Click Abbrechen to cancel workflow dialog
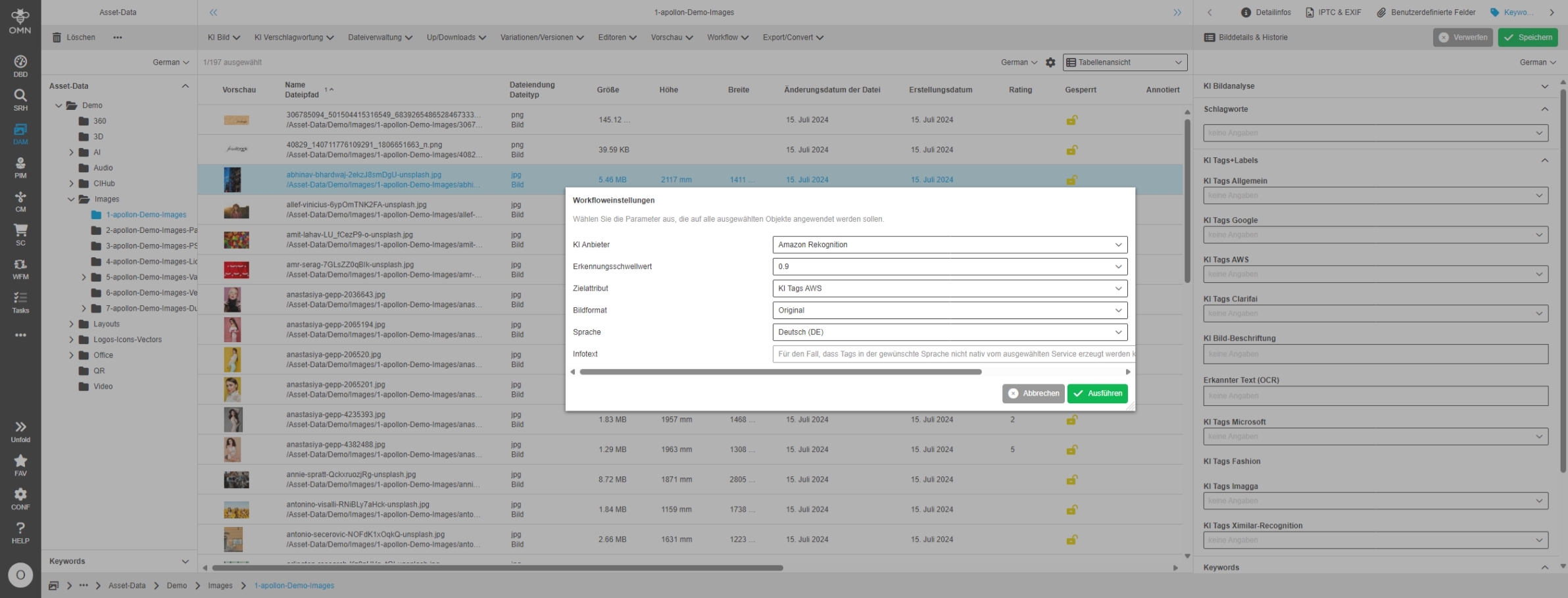 (1033, 393)
